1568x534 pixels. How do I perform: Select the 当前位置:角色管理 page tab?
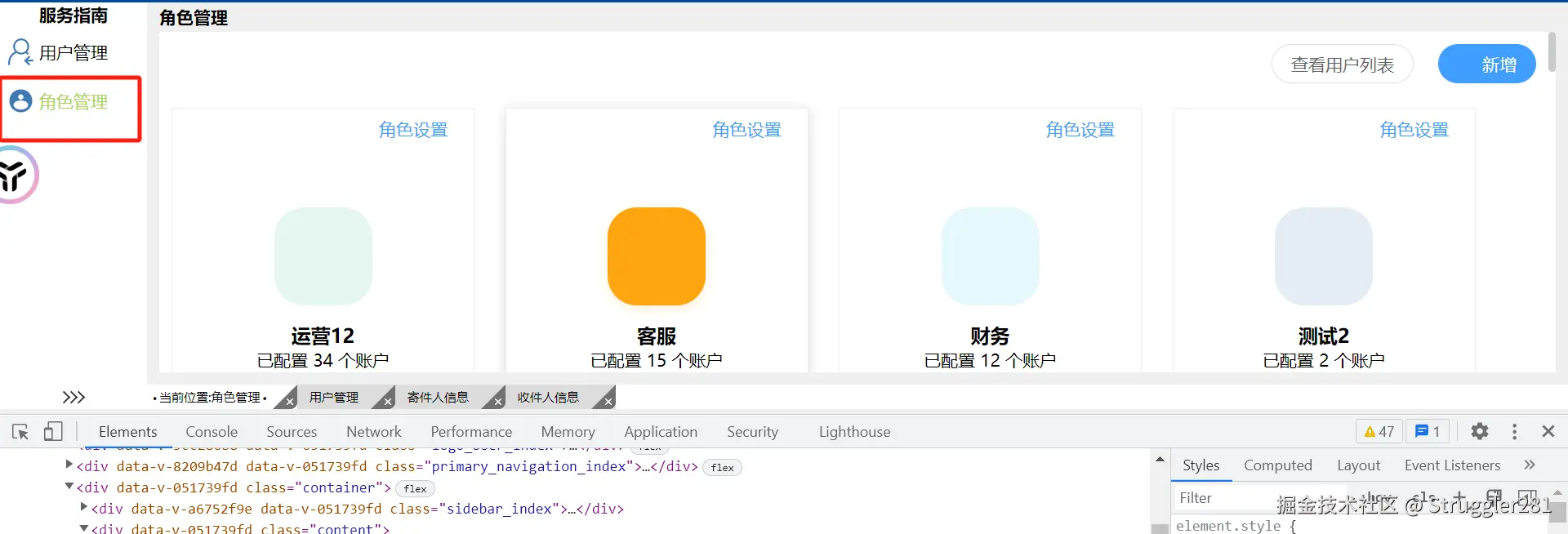tap(210, 397)
